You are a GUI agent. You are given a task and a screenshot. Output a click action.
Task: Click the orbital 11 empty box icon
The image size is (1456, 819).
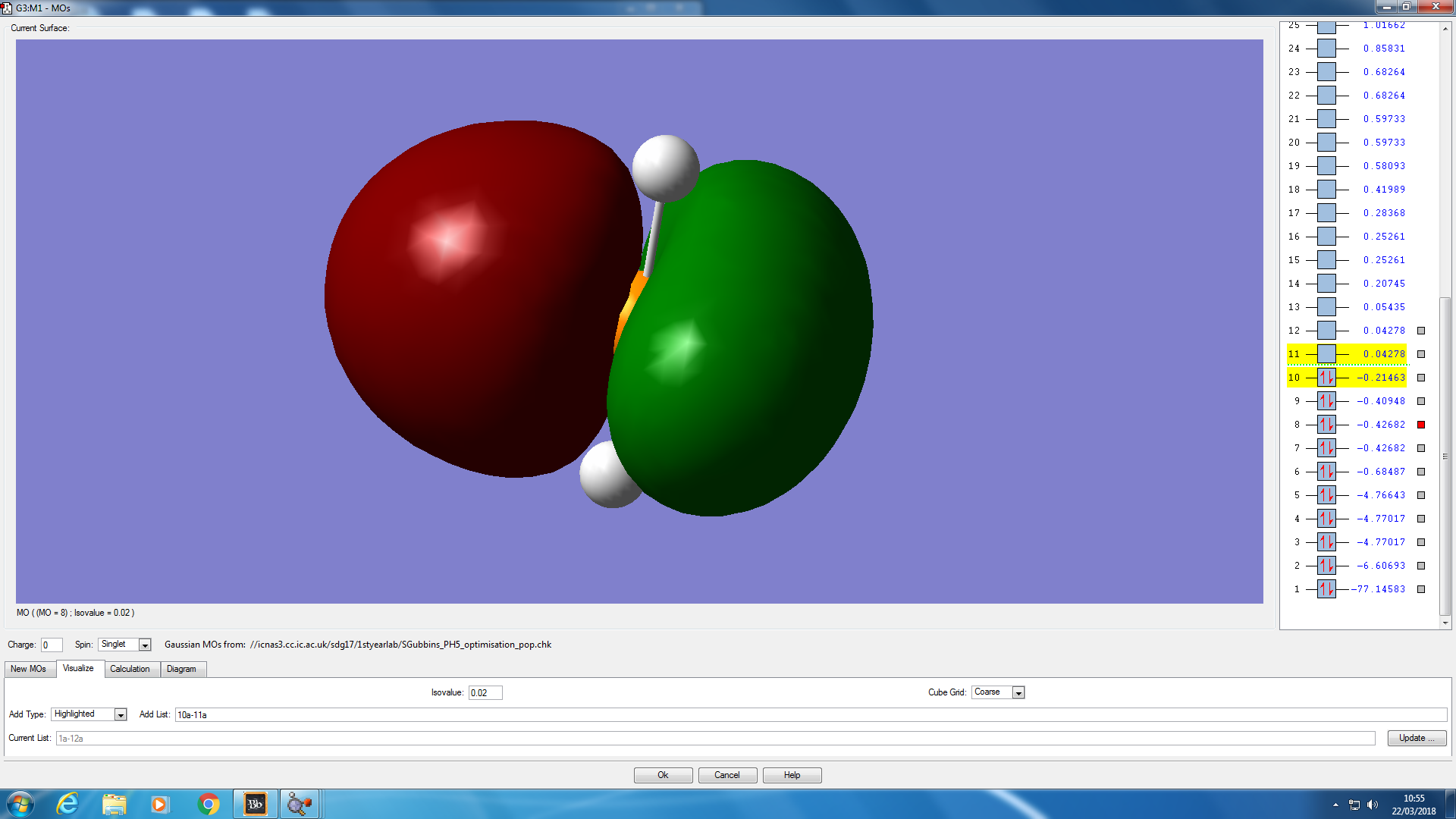click(1326, 354)
